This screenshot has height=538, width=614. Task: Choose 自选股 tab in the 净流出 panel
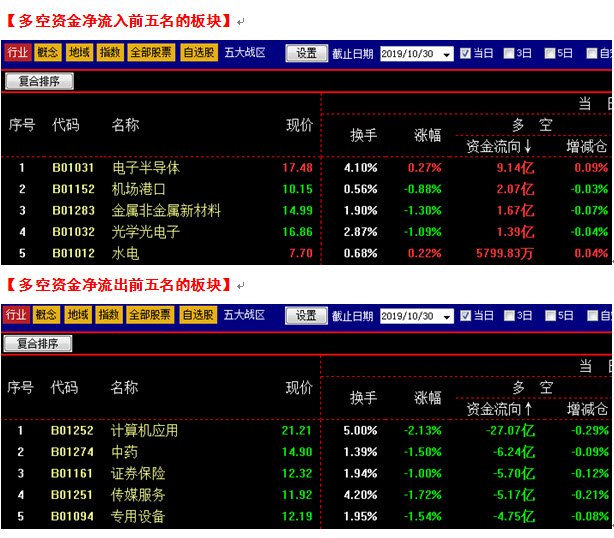pyautogui.click(x=198, y=315)
